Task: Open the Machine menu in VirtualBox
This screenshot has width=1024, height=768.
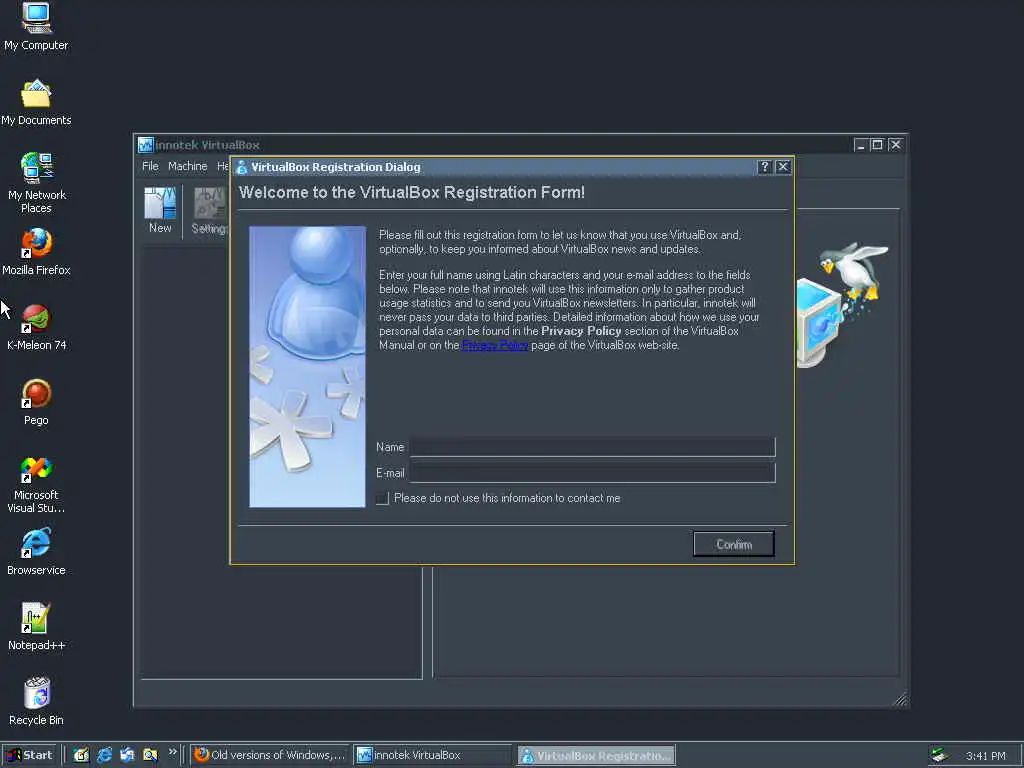Action: point(187,167)
